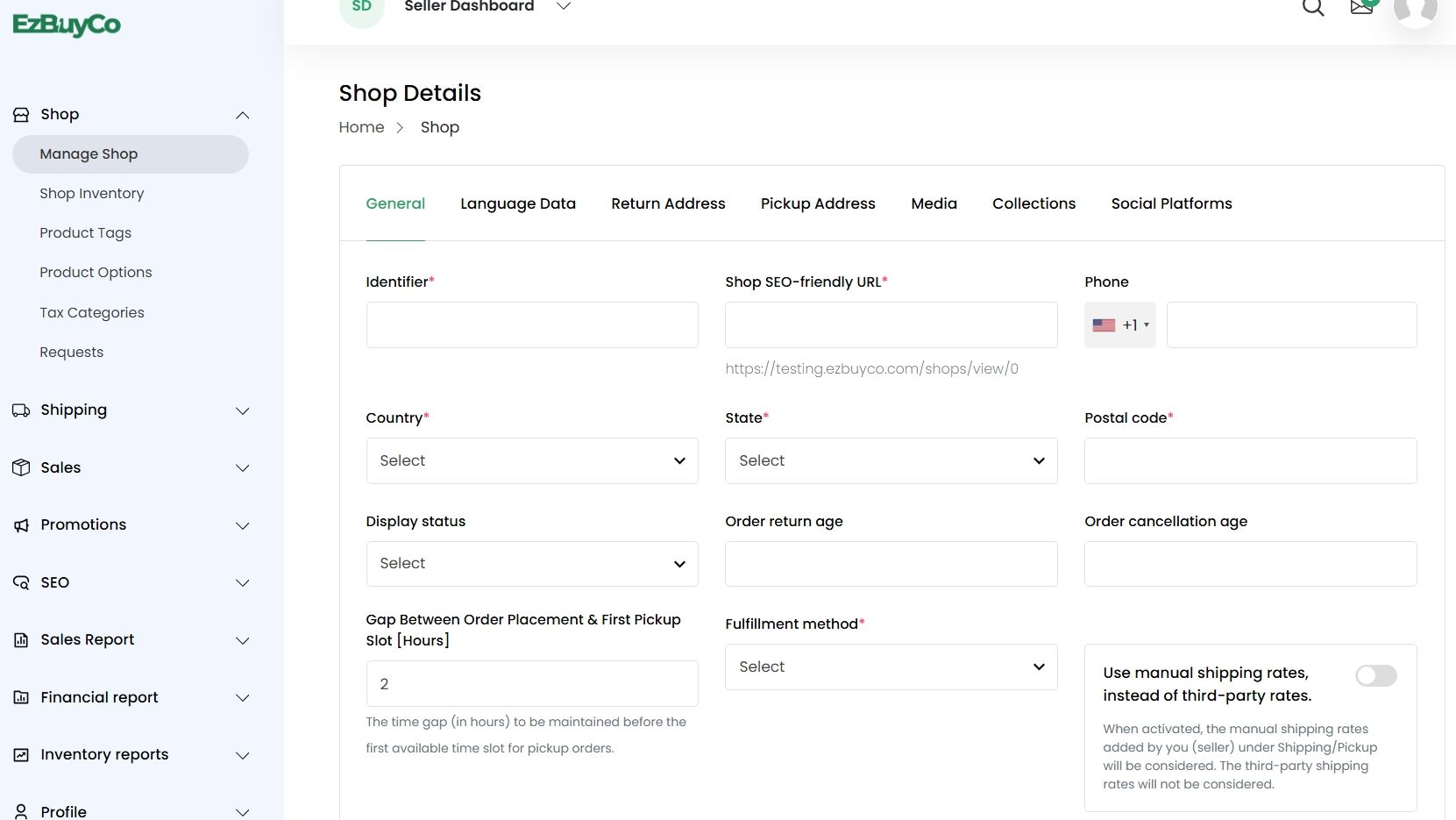This screenshot has width=1456, height=820.
Task: Open the Display status dropdown
Action: click(x=532, y=564)
